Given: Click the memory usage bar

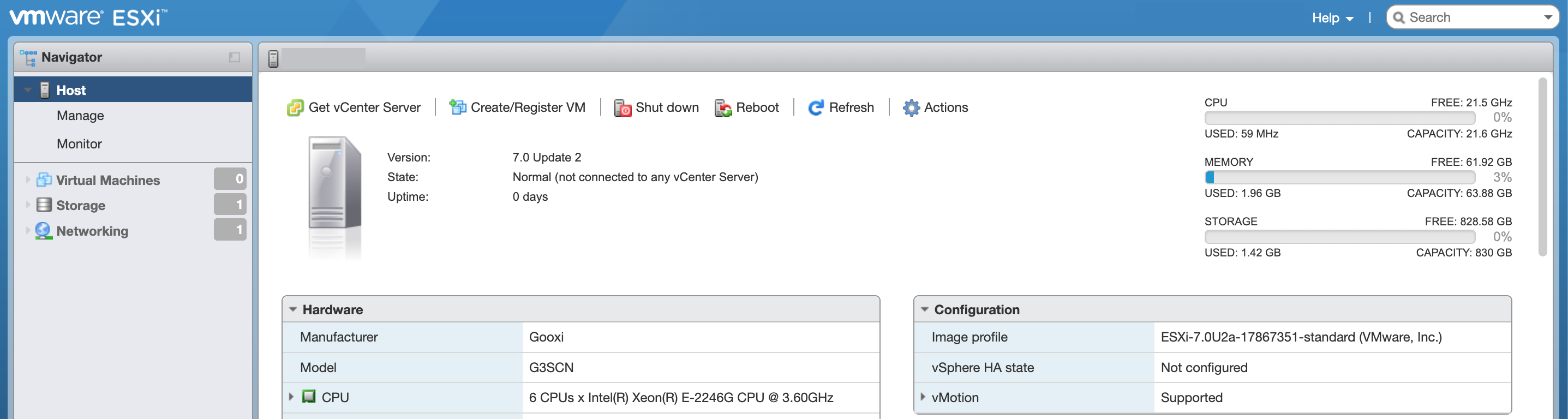Looking at the screenshot, I should click(x=1339, y=177).
